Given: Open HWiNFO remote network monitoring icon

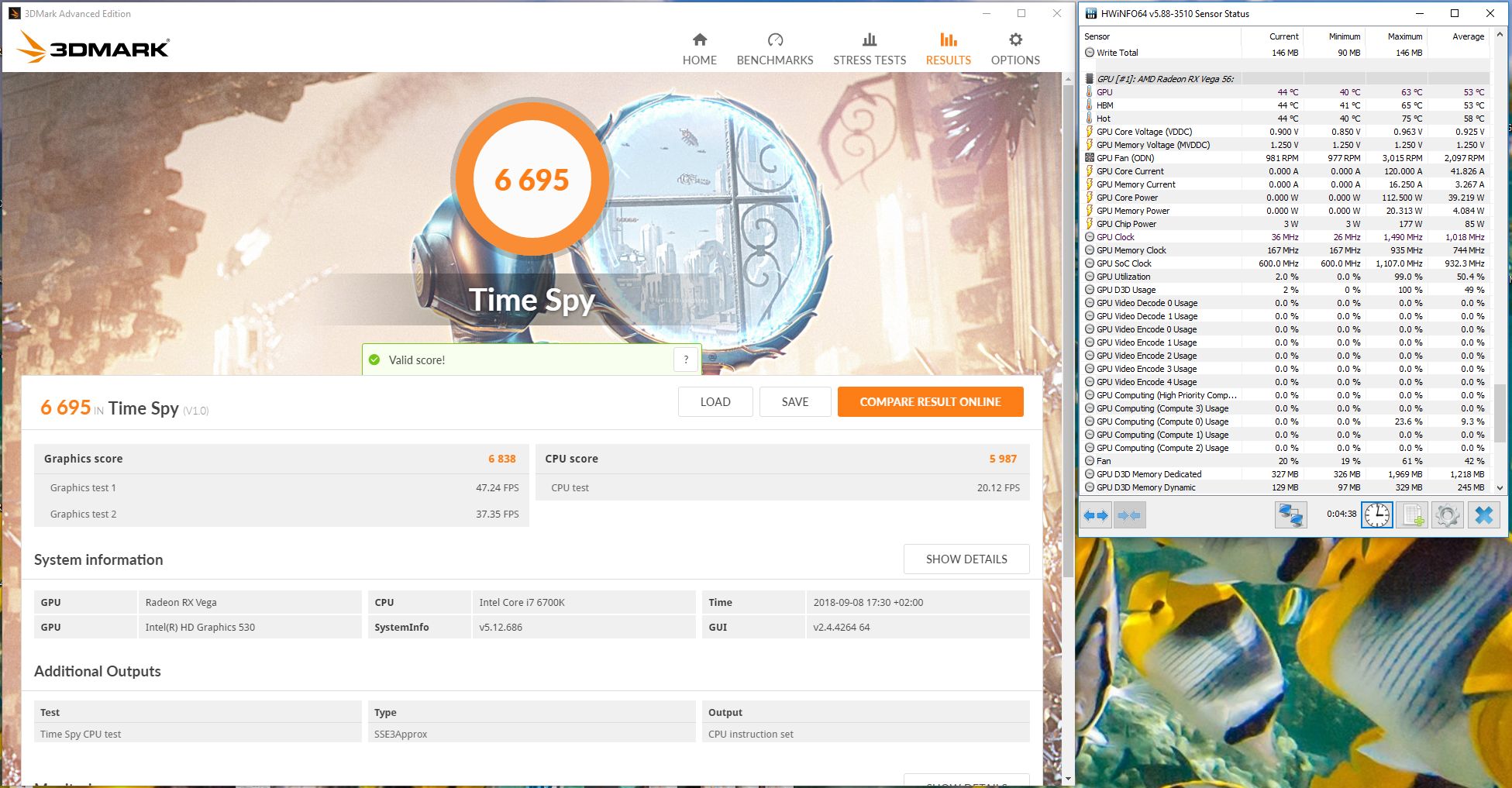Looking at the screenshot, I should [x=1290, y=515].
